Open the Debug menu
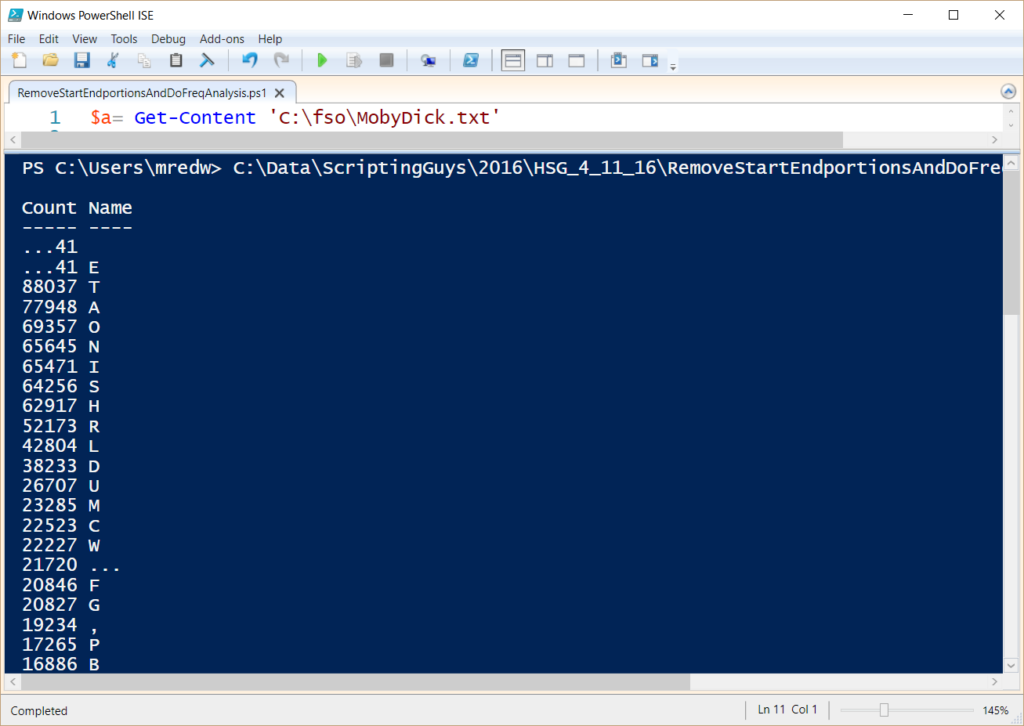The width and height of the screenshot is (1024, 726). [x=168, y=39]
